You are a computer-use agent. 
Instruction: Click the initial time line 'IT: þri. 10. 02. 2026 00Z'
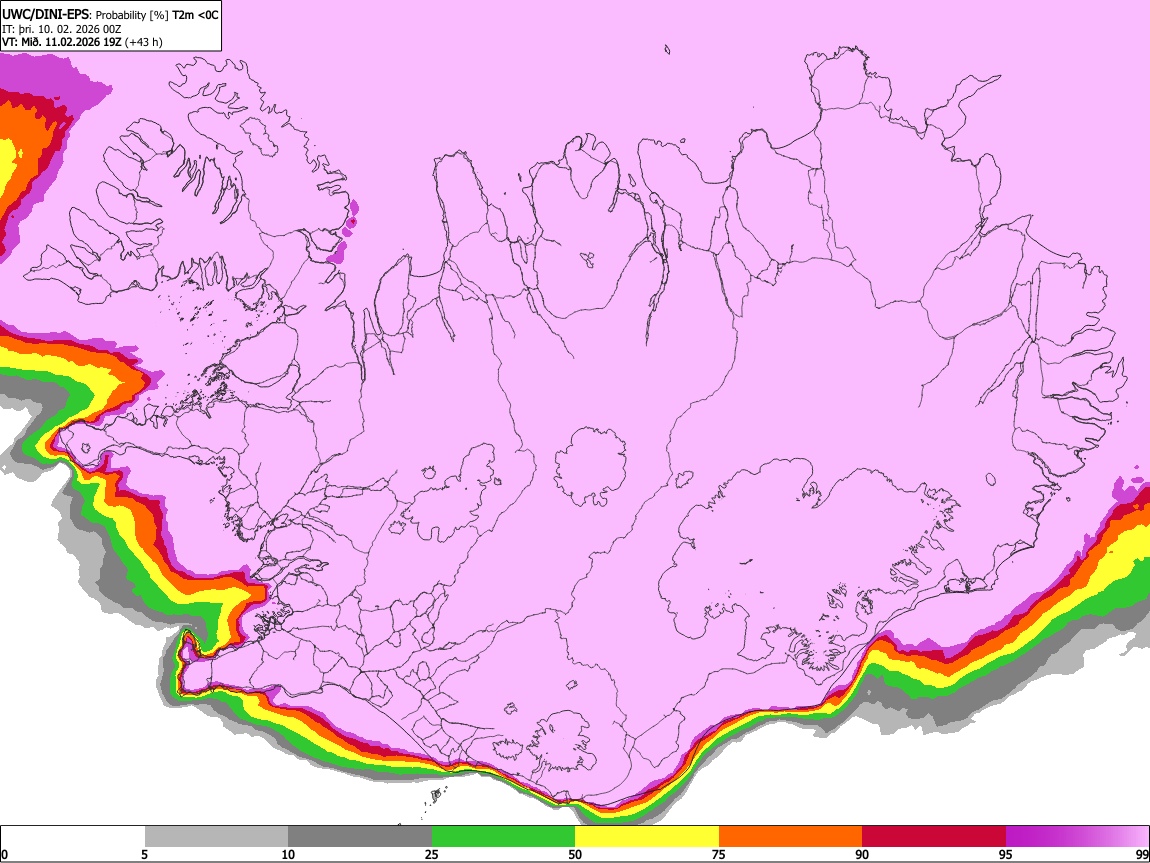coord(62,29)
